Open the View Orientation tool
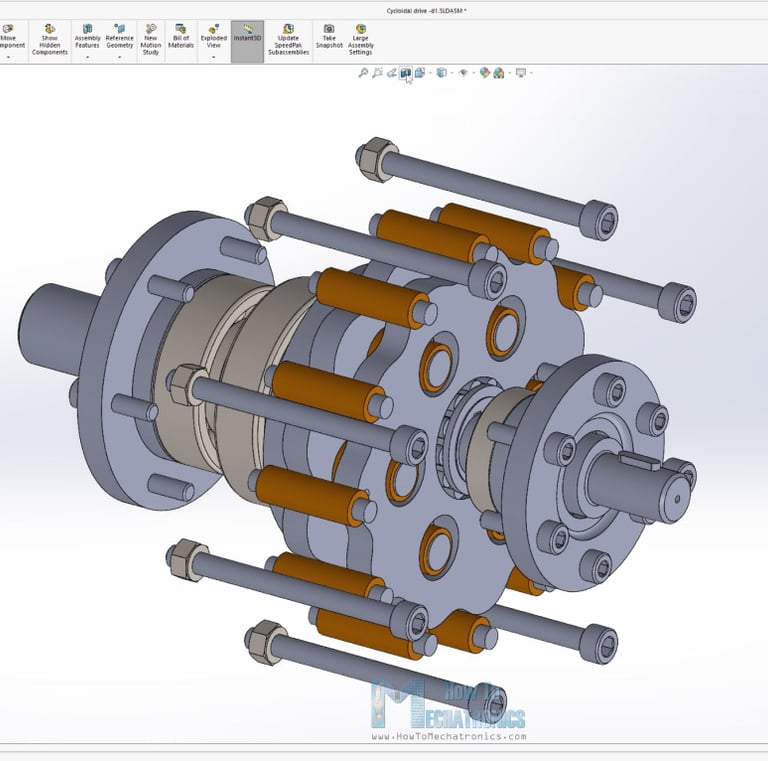This screenshot has width=768, height=761. [x=420, y=73]
